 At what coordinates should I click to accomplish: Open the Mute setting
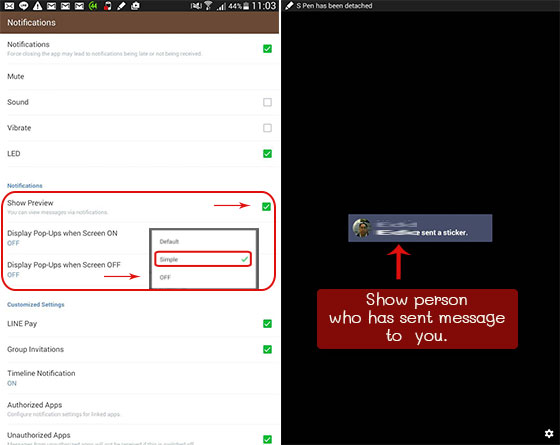click(x=139, y=77)
